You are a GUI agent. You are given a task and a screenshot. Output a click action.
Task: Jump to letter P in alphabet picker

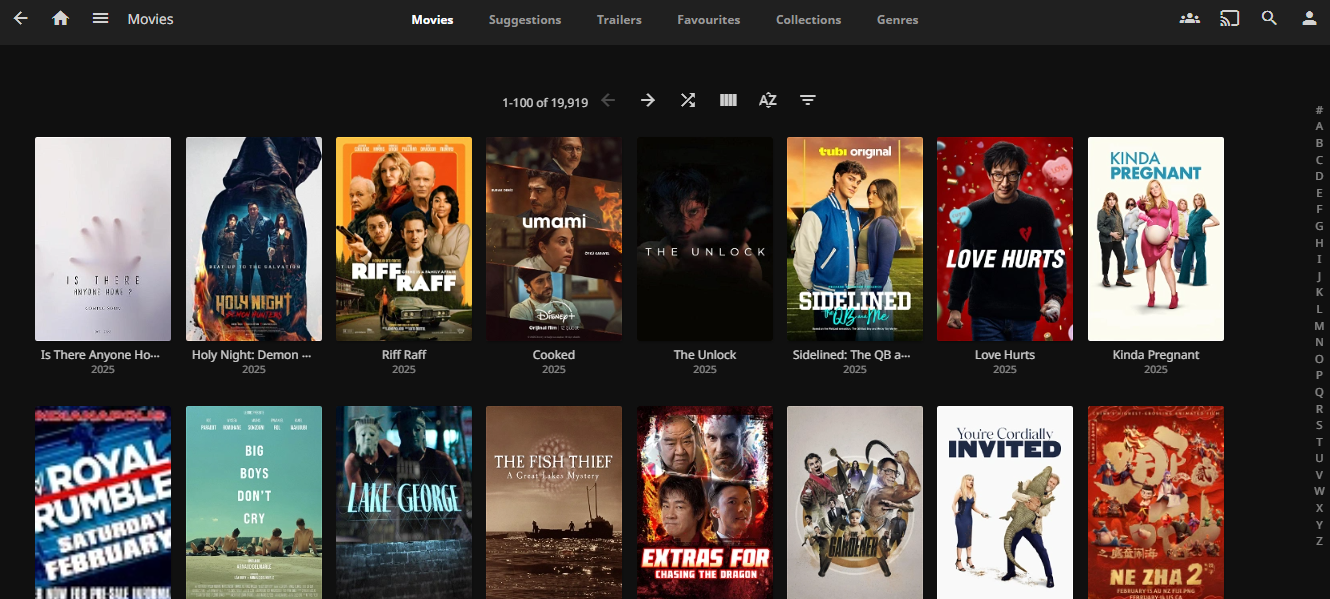click(x=1319, y=375)
